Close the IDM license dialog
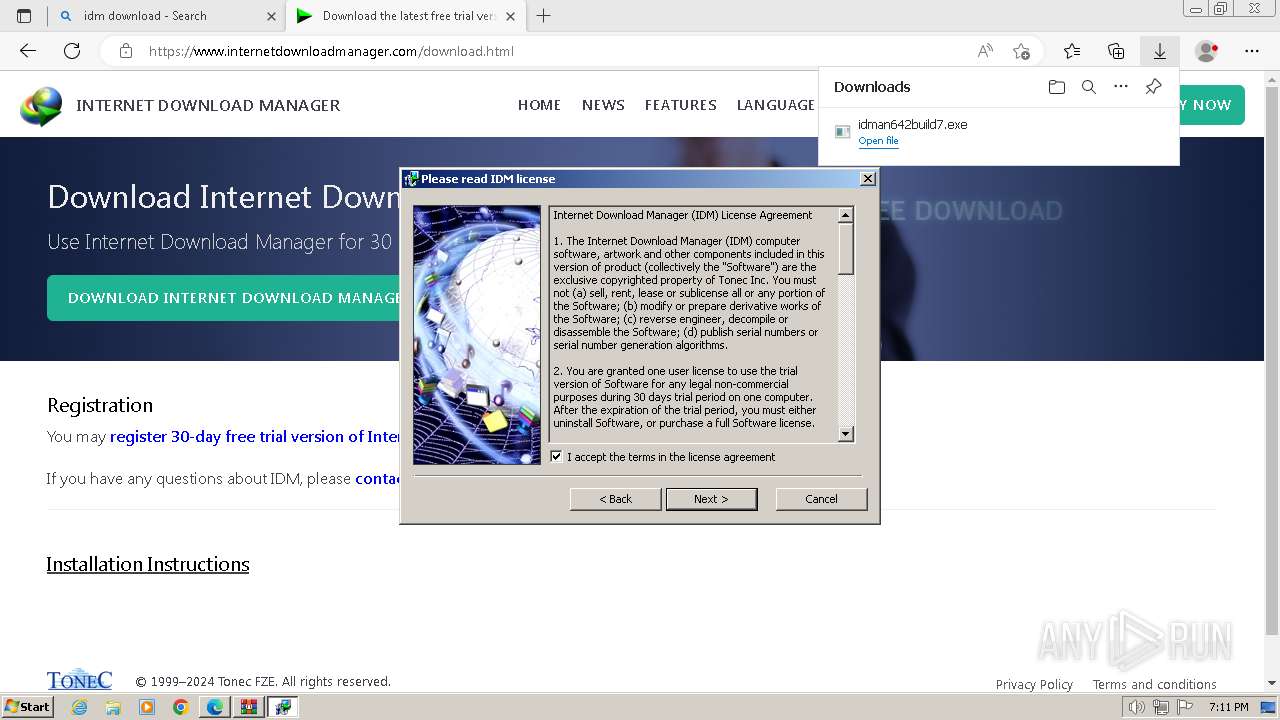The width and height of the screenshot is (1280, 720). pyautogui.click(x=868, y=178)
